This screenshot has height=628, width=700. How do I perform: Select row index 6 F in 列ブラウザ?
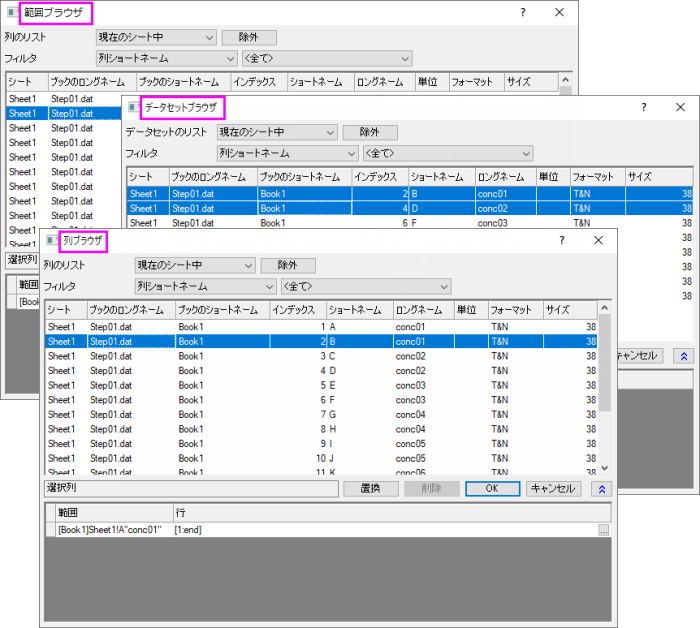[x=321, y=400]
